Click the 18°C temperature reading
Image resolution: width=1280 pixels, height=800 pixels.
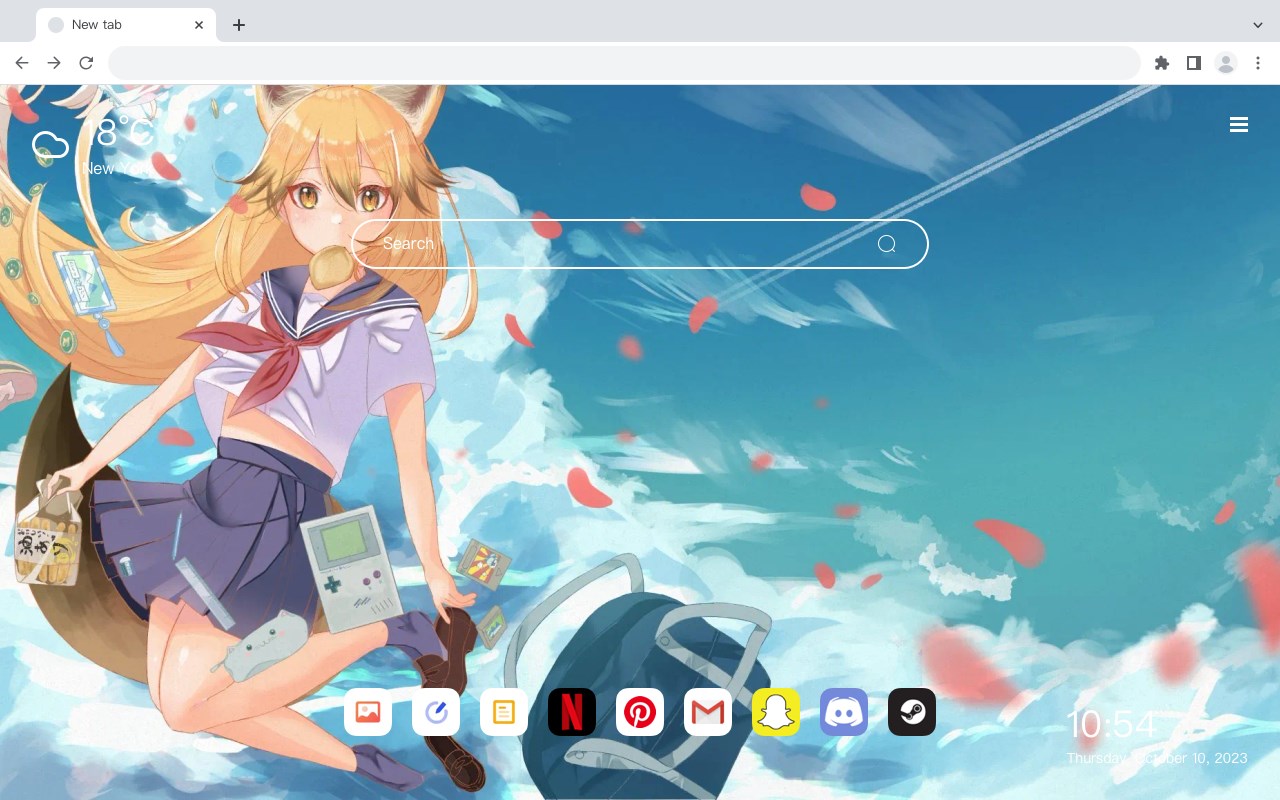point(117,133)
